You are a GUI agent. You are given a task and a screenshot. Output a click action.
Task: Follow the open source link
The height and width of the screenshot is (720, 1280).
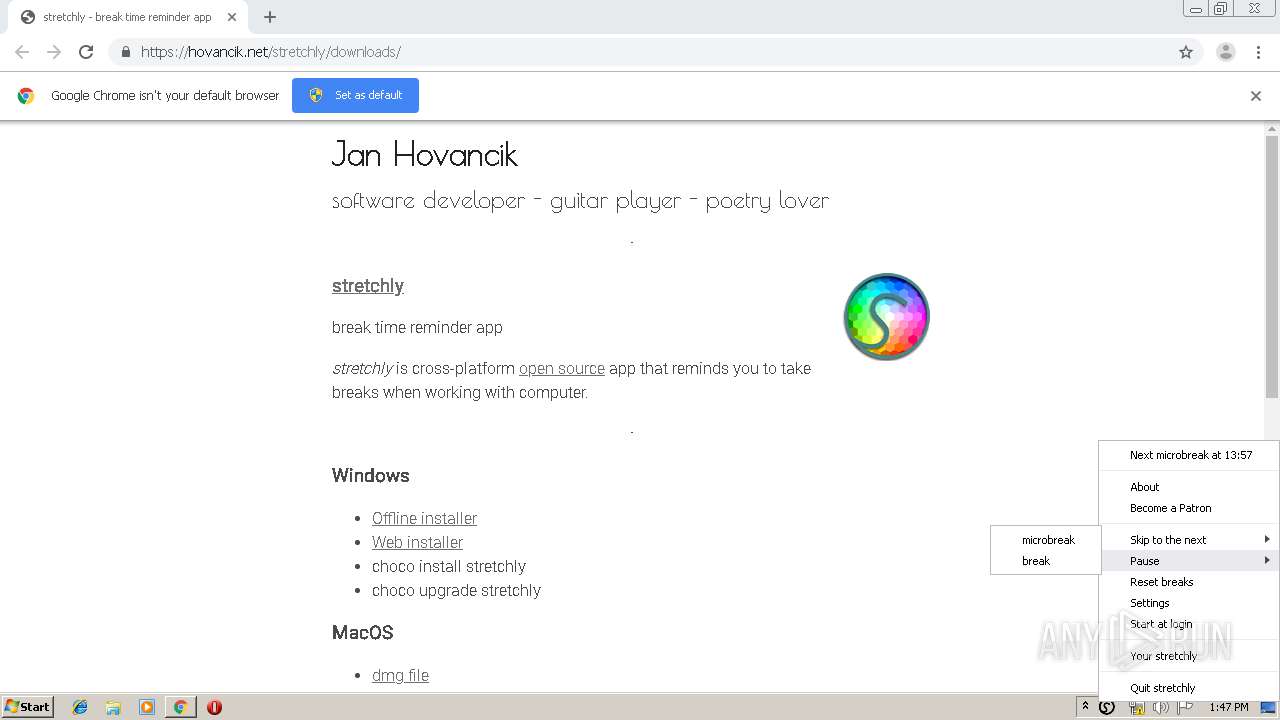click(562, 368)
